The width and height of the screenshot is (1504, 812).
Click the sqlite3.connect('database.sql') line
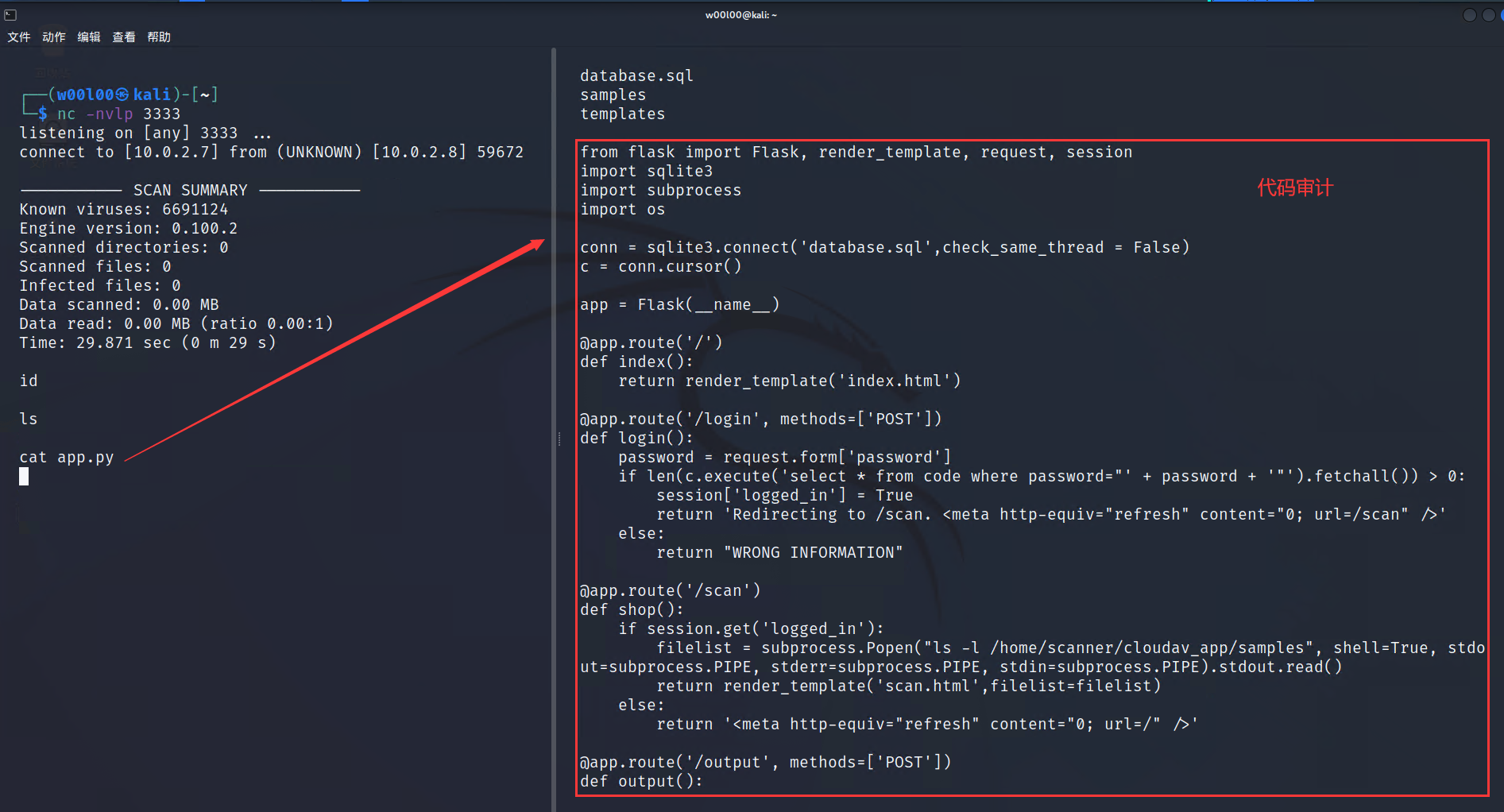[884, 247]
